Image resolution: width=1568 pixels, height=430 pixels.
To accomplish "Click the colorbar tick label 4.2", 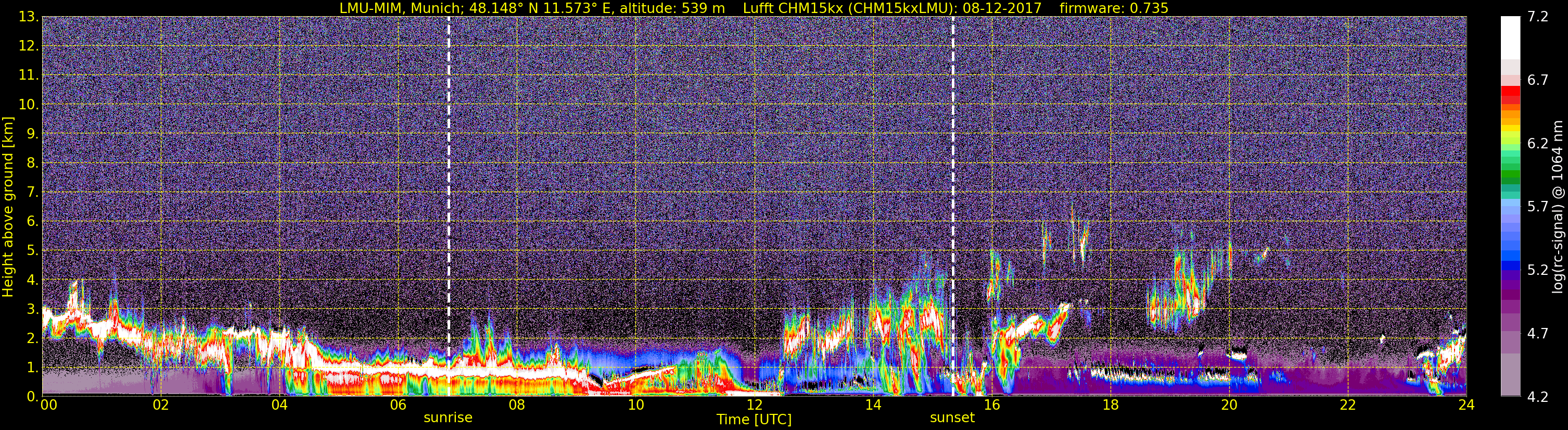I will (x=1538, y=397).
